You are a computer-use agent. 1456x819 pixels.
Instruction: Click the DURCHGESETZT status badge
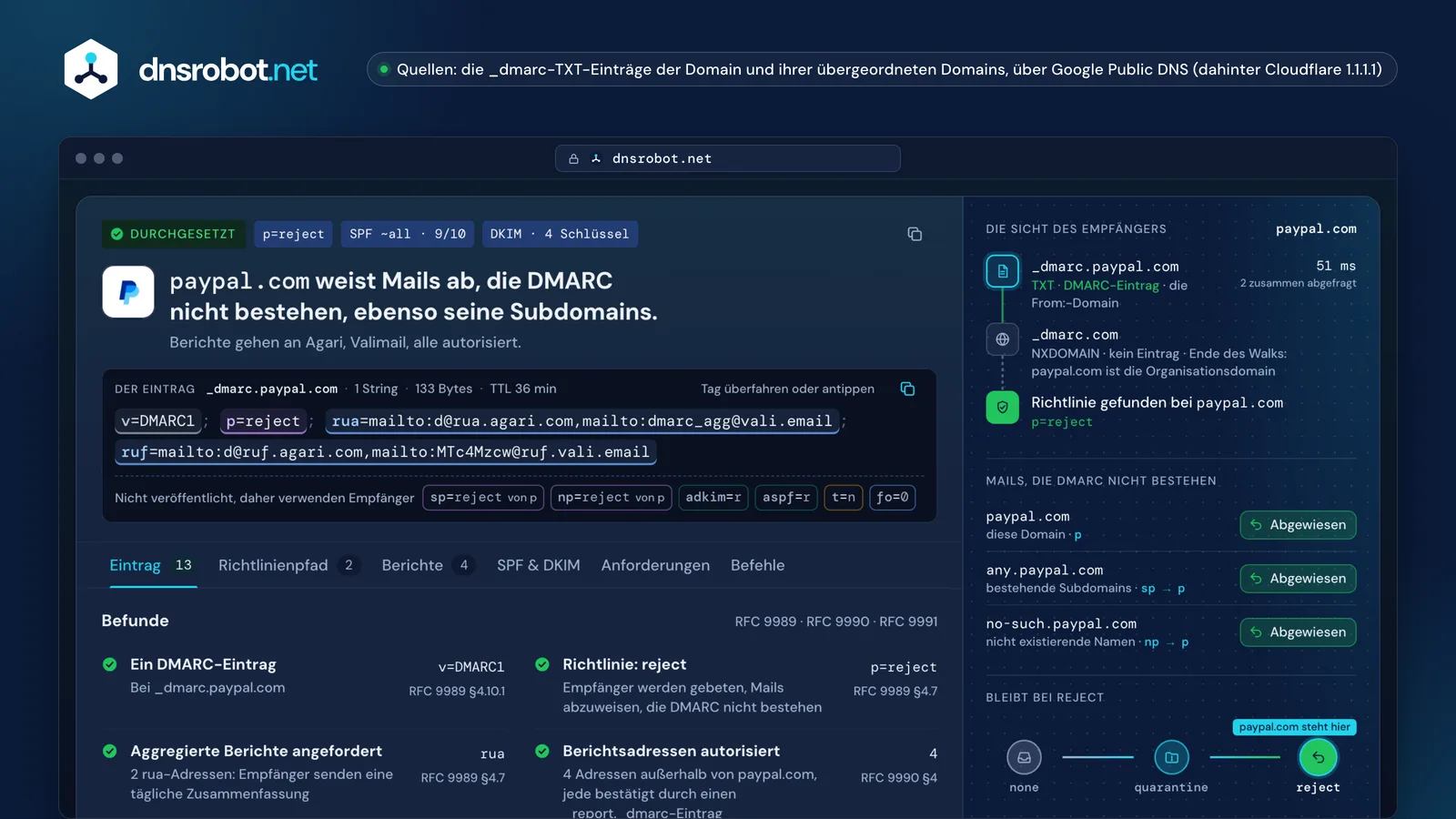[x=173, y=234]
